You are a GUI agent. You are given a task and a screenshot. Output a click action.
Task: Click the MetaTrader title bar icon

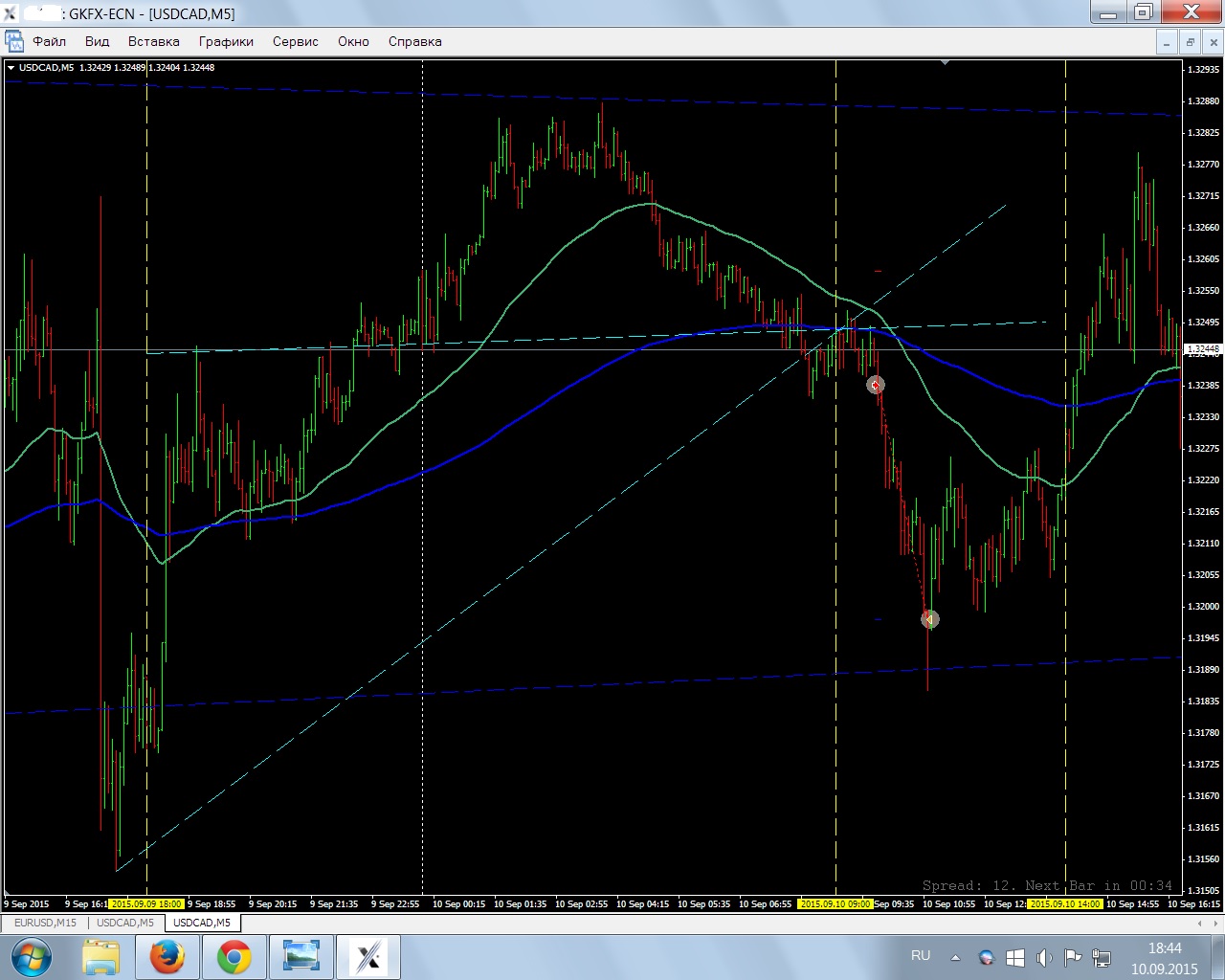tap(11, 13)
